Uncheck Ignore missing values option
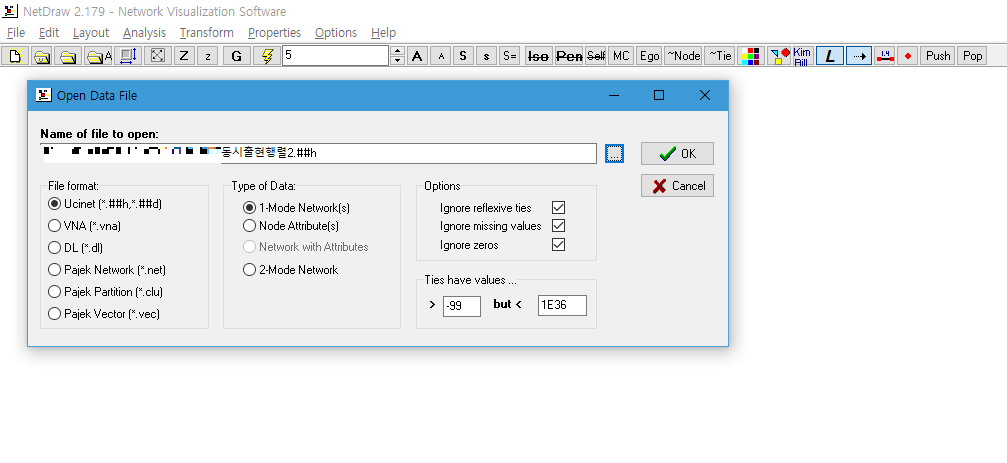Viewport: 1007px width, 463px height. [x=559, y=226]
